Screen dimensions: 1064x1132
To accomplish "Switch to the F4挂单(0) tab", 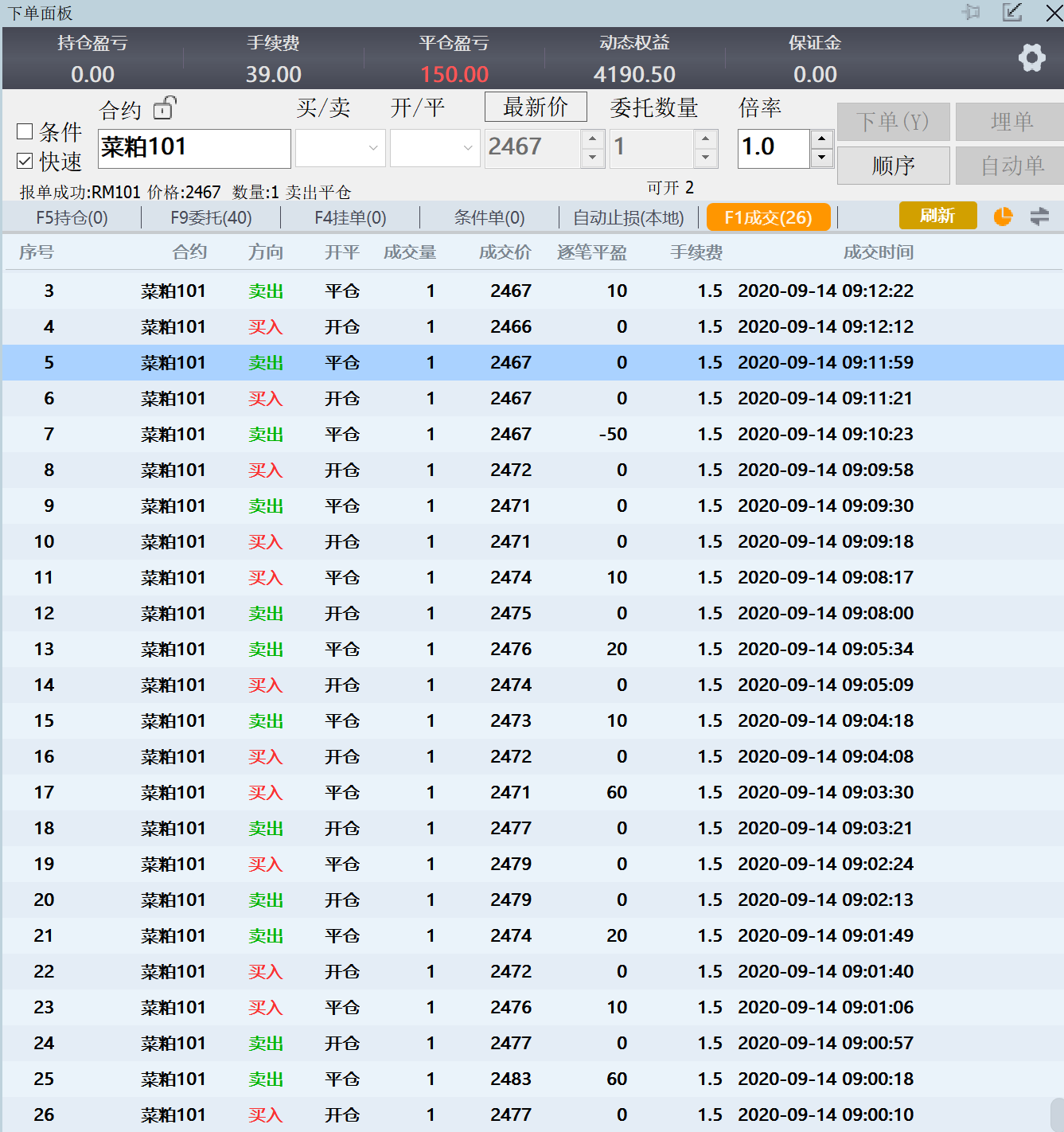I will (x=350, y=217).
